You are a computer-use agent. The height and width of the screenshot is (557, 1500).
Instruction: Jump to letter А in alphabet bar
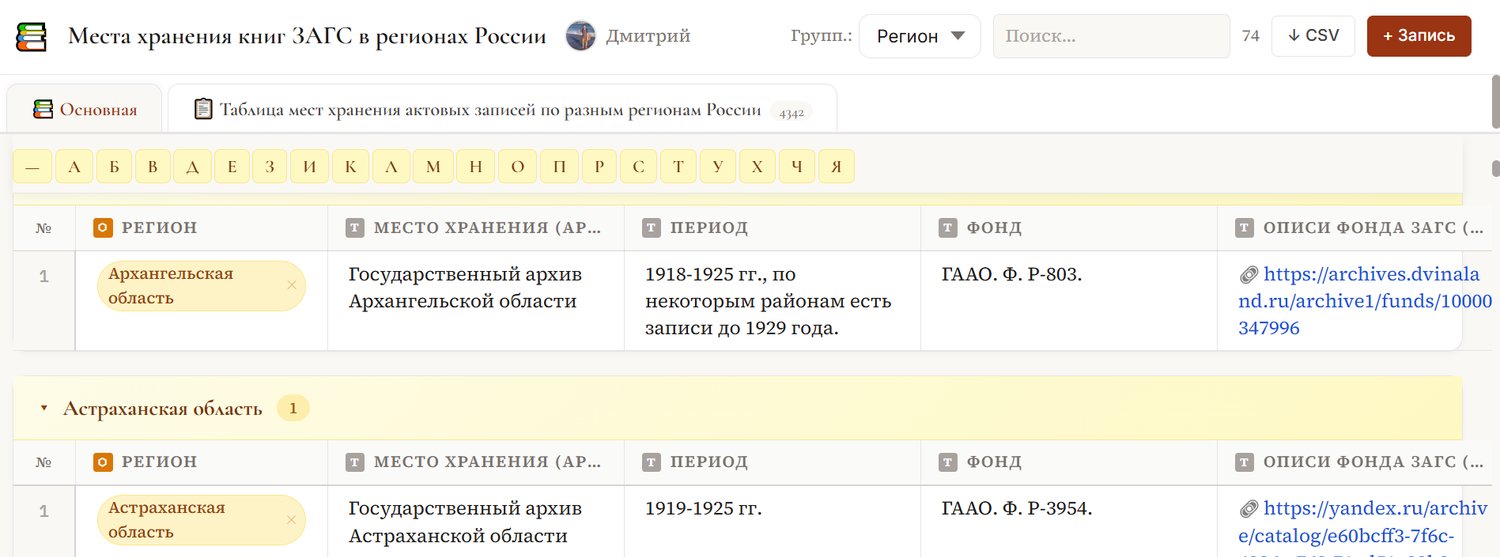click(x=74, y=167)
